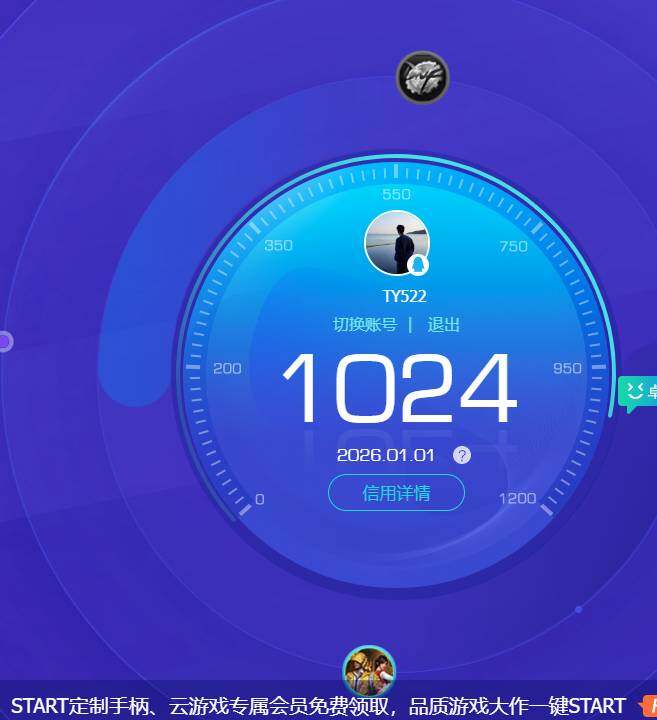Click the 350 gauge scale label

click(x=279, y=246)
